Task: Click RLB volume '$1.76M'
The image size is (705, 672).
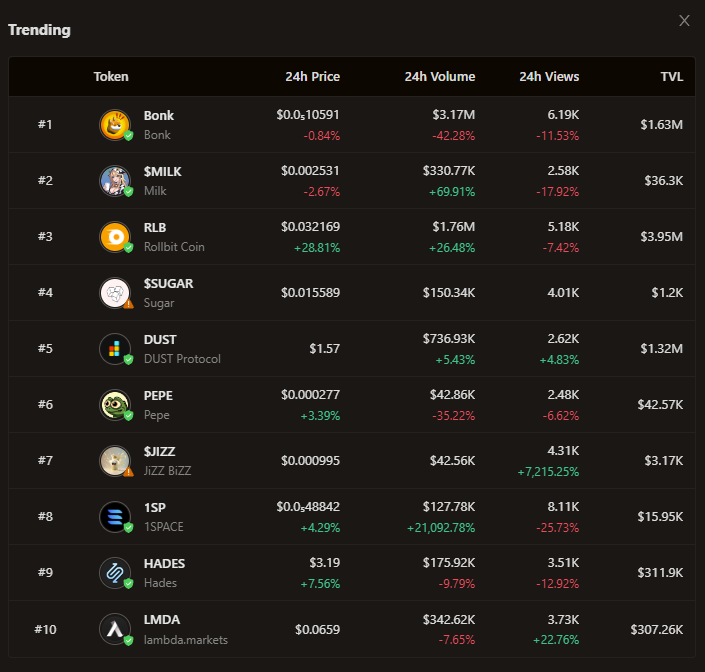Action: (x=454, y=227)
